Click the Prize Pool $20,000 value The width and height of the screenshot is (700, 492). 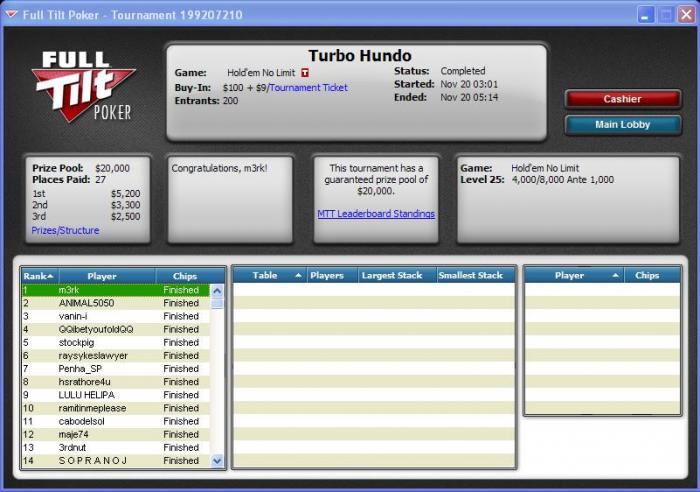point(112,168)
